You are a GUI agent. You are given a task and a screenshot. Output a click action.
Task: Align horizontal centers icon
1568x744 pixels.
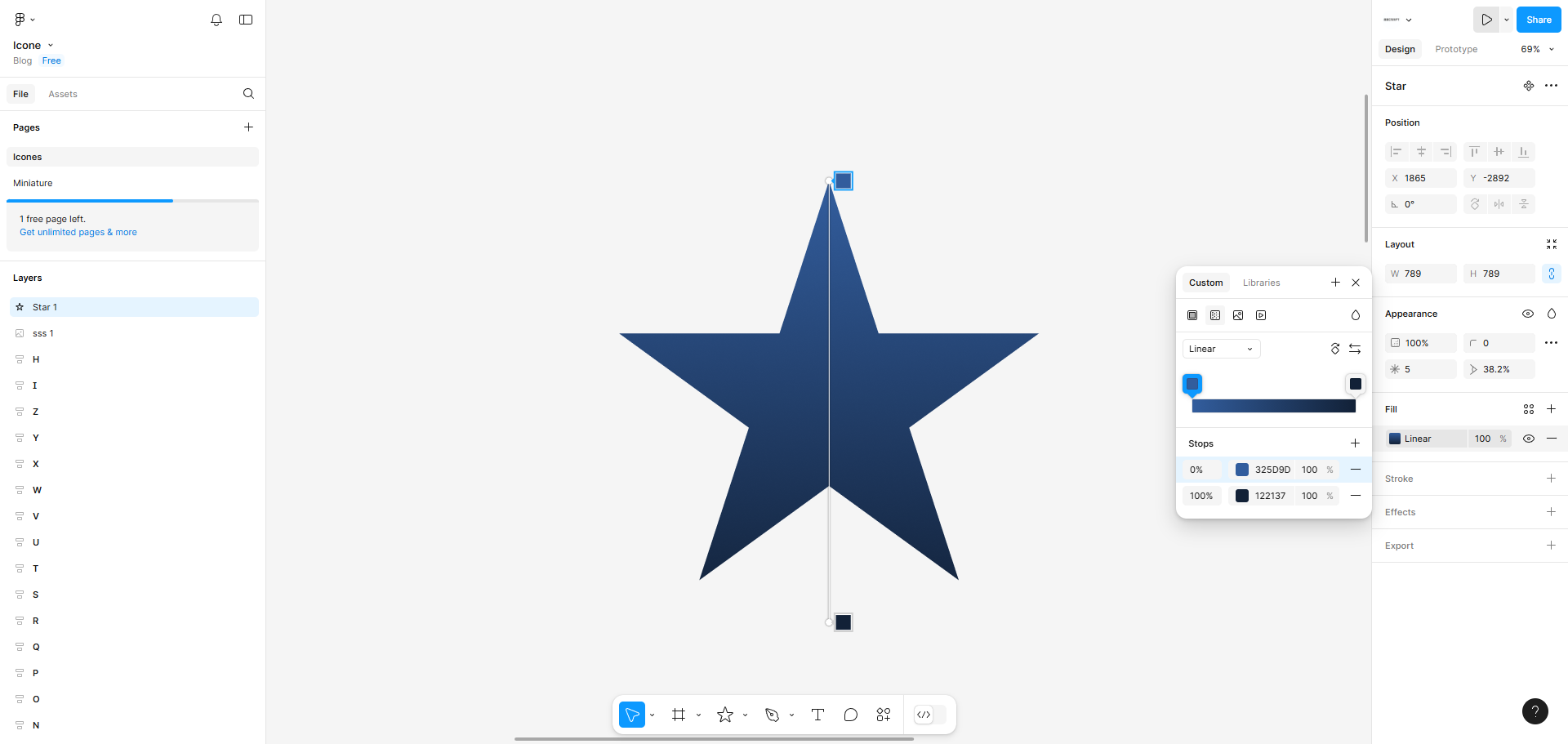point(1421,152)
